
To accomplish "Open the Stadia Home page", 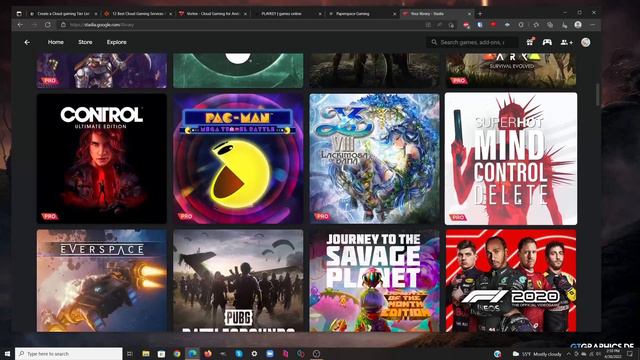I will click(x=56, y=42).
